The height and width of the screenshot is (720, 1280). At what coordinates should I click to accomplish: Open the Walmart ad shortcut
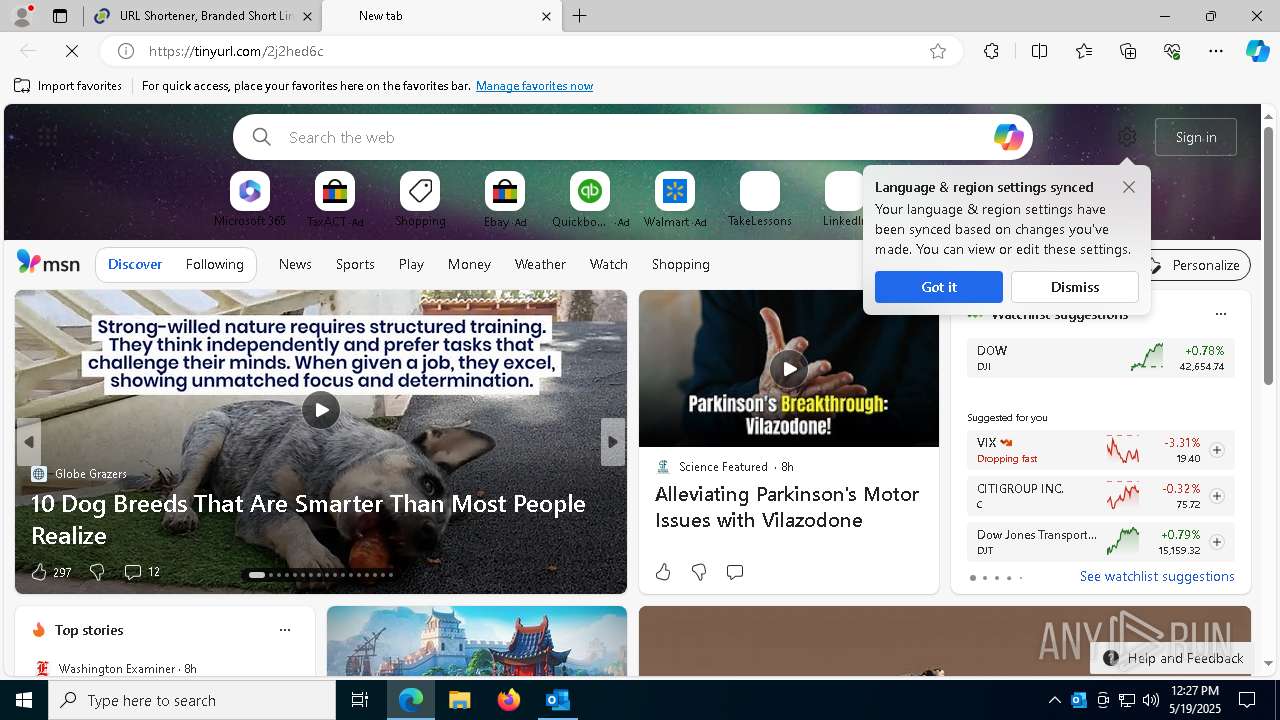pos(675,199)
